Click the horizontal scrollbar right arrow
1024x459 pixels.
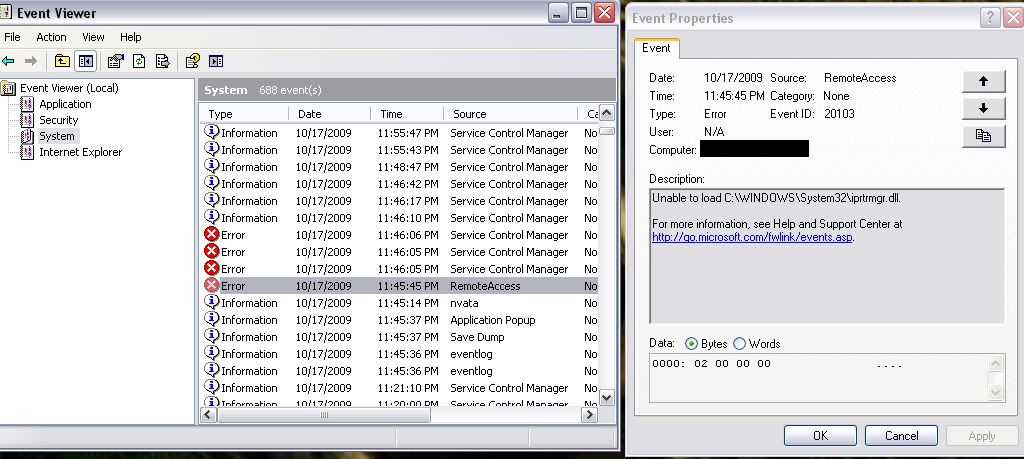590,415
